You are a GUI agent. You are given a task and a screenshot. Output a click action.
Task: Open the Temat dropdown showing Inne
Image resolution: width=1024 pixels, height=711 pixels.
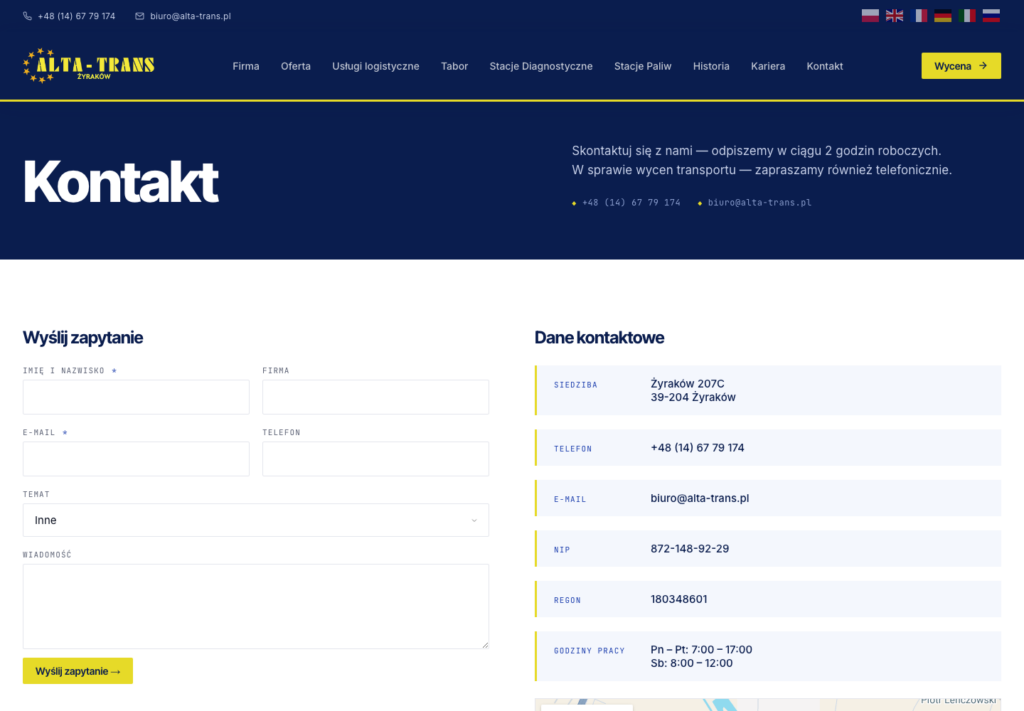click(256, 520)
